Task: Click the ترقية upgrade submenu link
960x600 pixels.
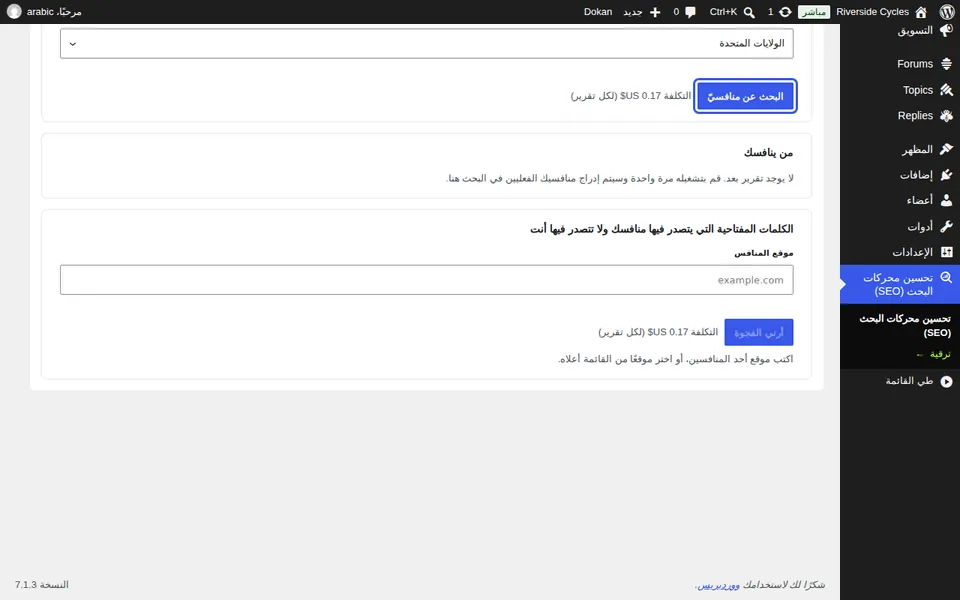Action: 934,354
